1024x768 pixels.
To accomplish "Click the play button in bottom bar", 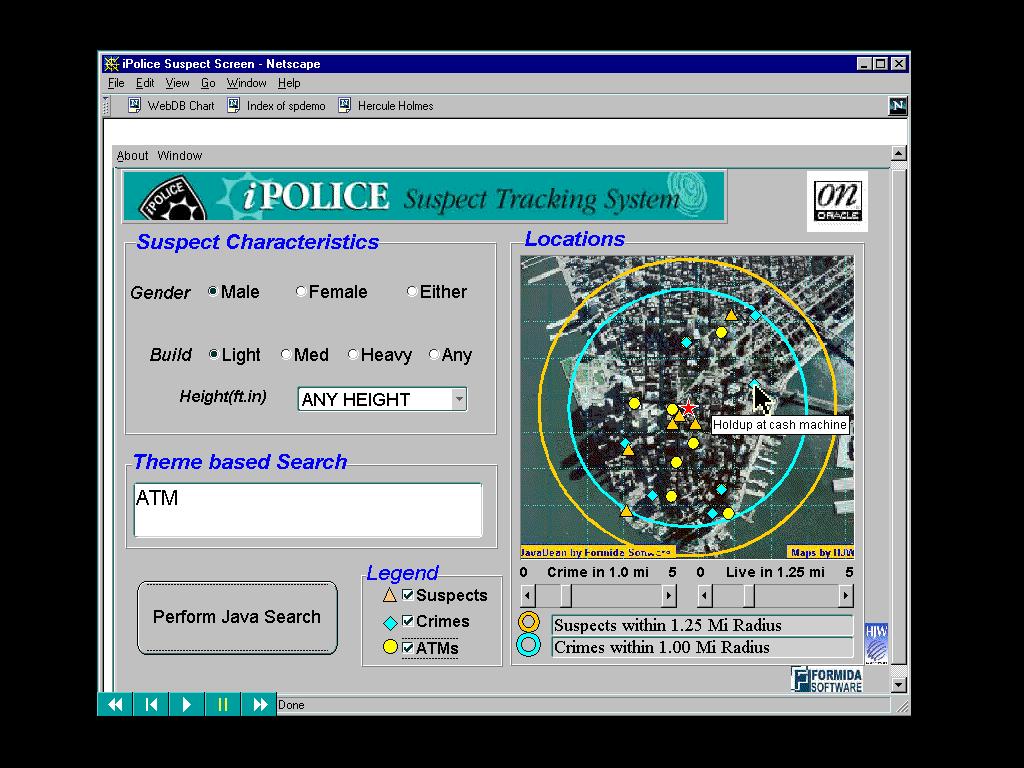I will pyautogui.click(x=186, y=704).
